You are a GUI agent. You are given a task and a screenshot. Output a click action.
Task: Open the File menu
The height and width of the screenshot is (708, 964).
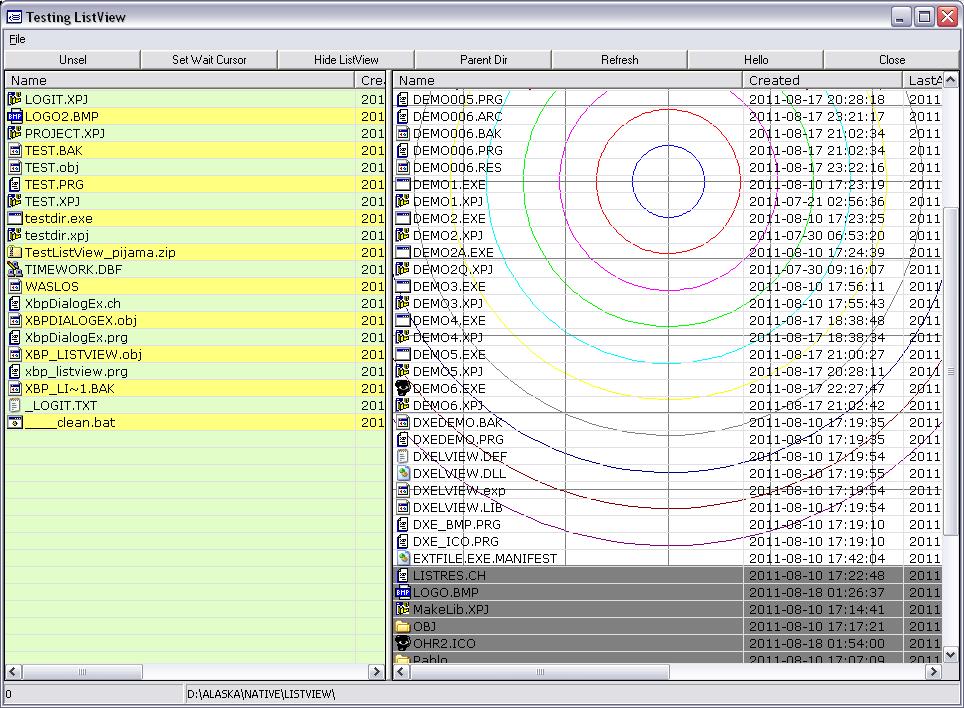(x=17, y=39)
